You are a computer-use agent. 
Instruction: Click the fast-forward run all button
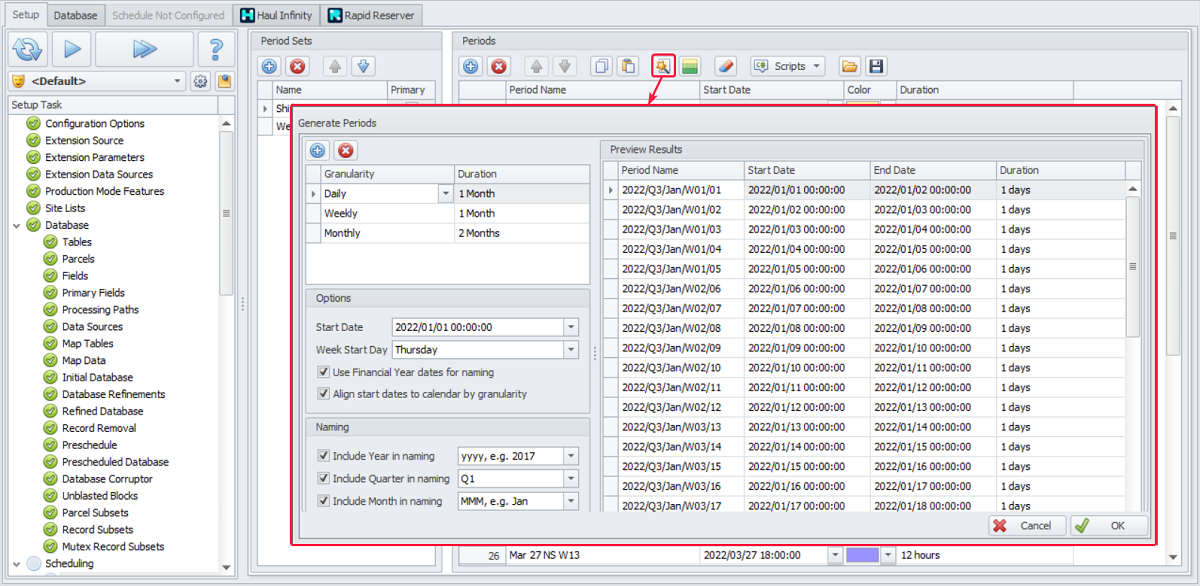pos(145,49)
